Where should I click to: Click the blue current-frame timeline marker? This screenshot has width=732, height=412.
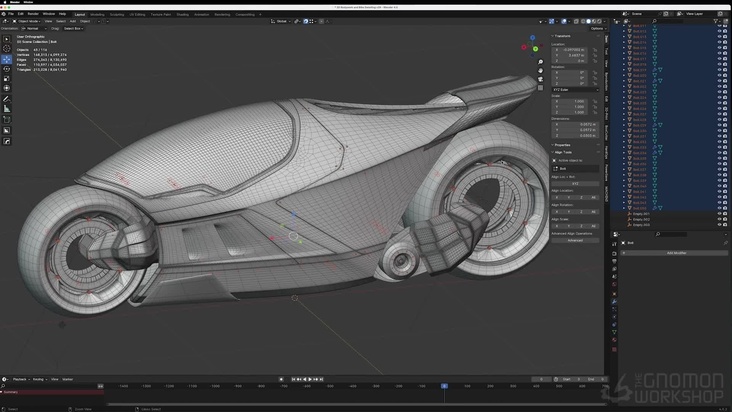tap(444, 386)
